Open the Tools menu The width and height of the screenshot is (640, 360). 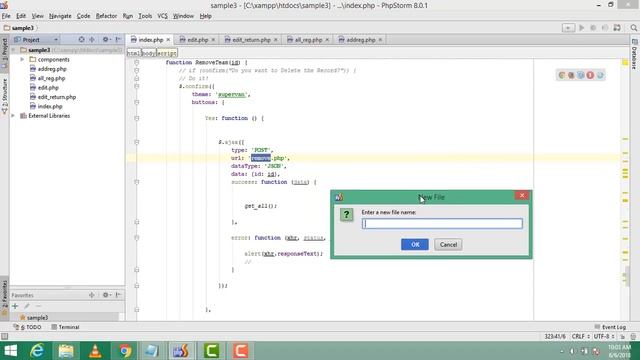[x=145, y=16]
